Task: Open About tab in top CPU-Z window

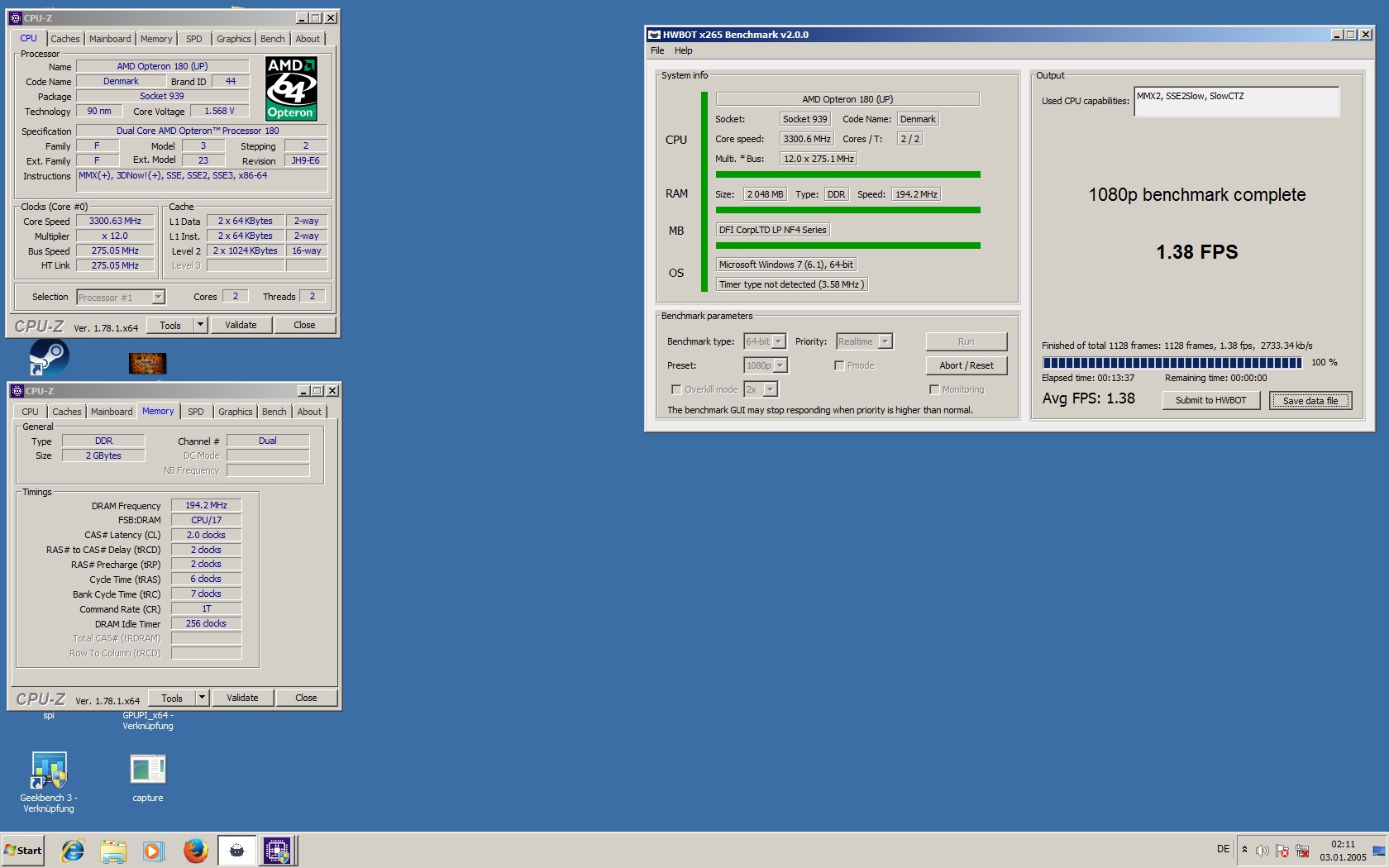Action: point(308,39)
